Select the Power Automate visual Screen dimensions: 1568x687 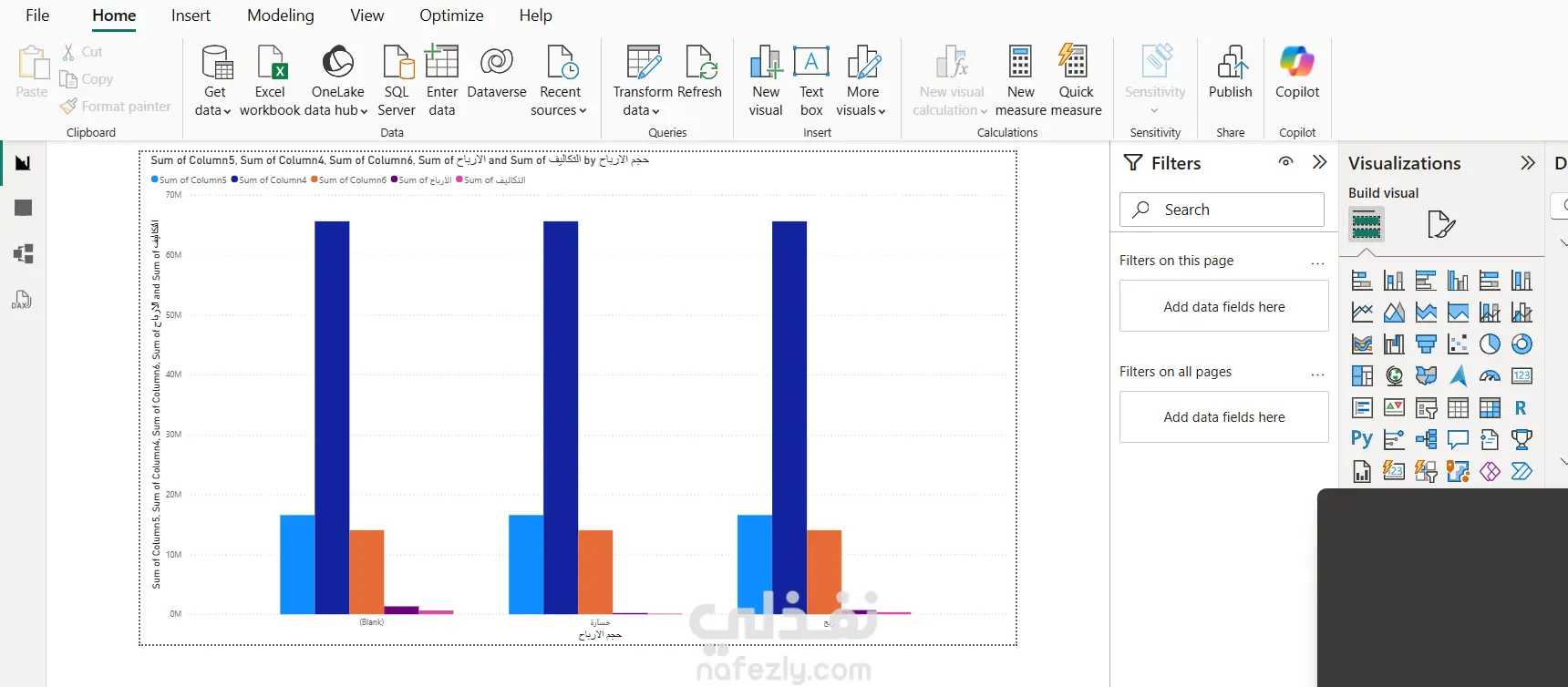click(x=1522, y=472)
